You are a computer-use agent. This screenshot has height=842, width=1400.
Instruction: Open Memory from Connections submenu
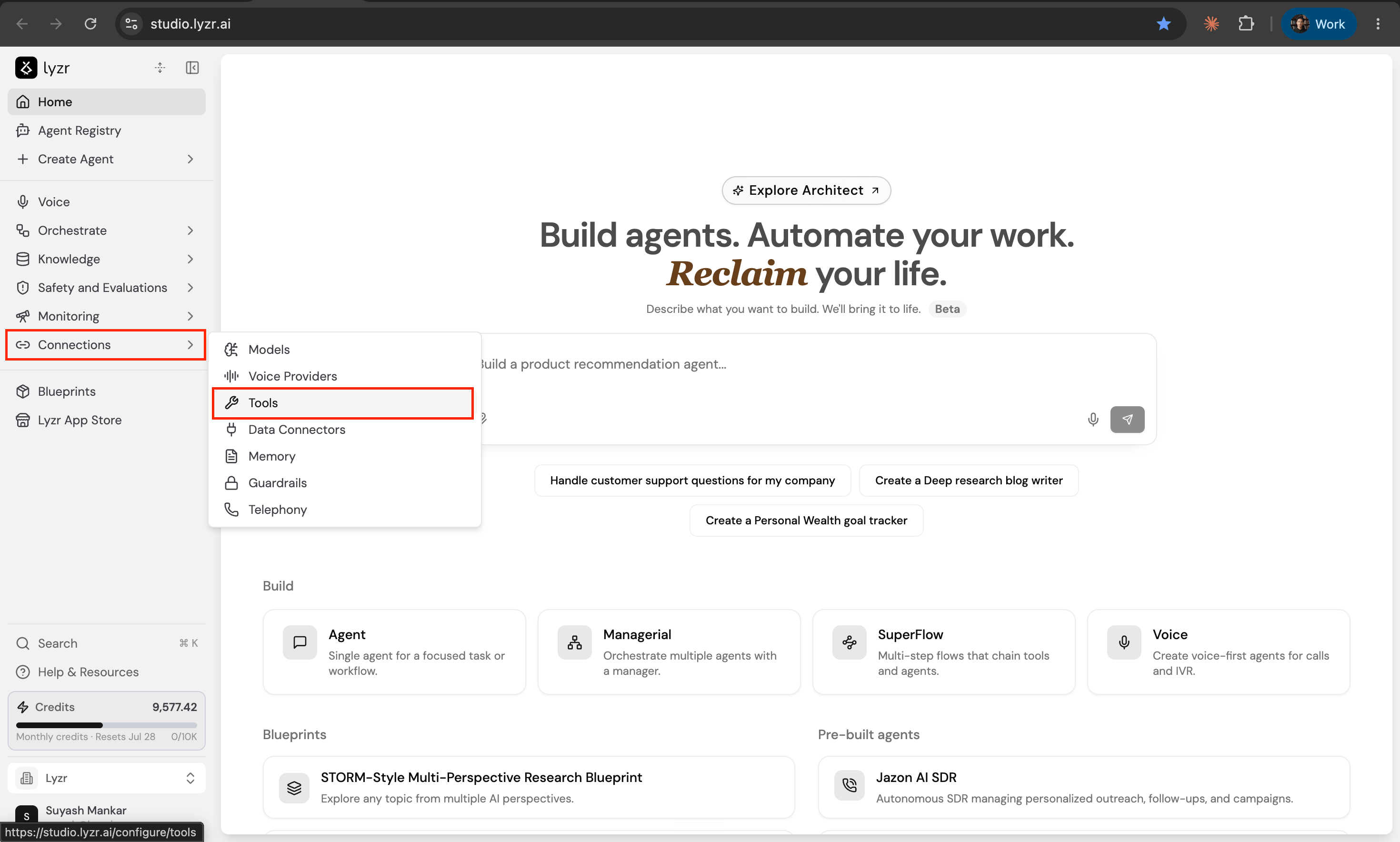[345, 456]
